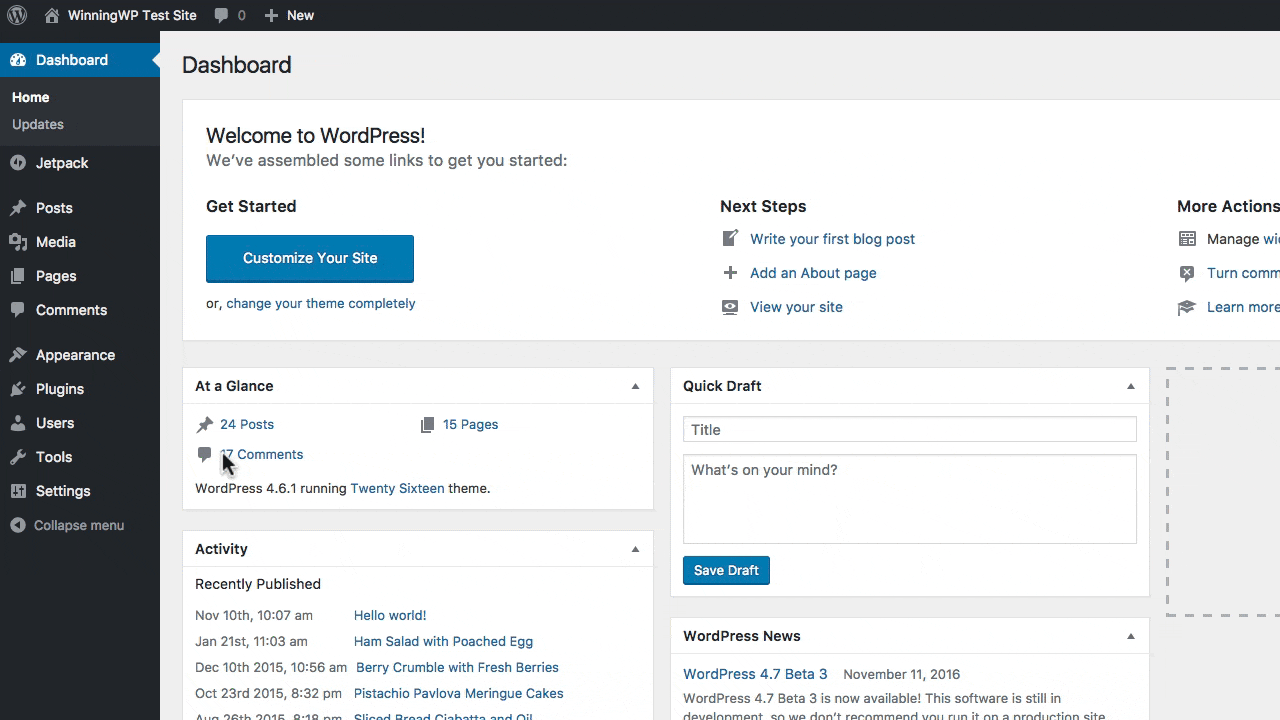The width and height of the screenshot is (1280, 720).
Task: Click the eye icon beside View your site
Action: point(730,307)
